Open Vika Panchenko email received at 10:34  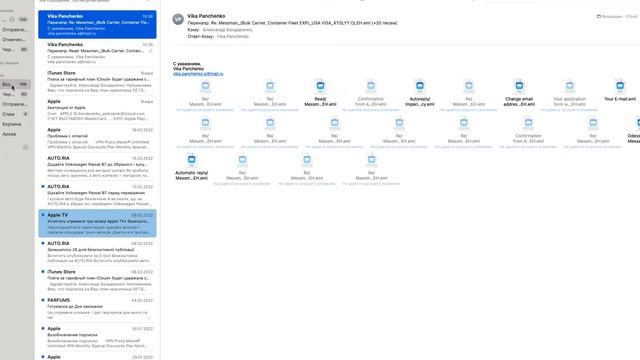pos(97,53)
